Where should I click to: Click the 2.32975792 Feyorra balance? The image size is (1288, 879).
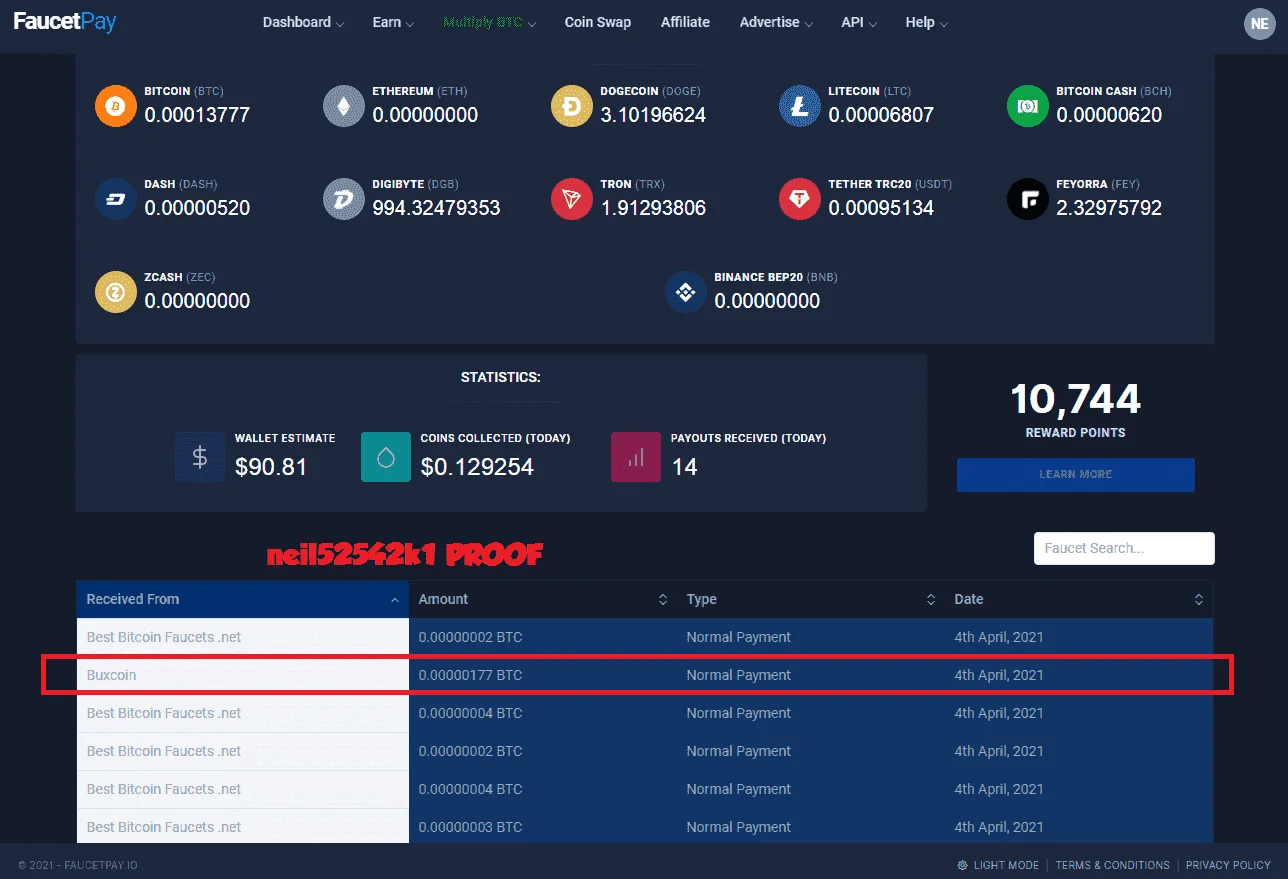coord(1109,208)
